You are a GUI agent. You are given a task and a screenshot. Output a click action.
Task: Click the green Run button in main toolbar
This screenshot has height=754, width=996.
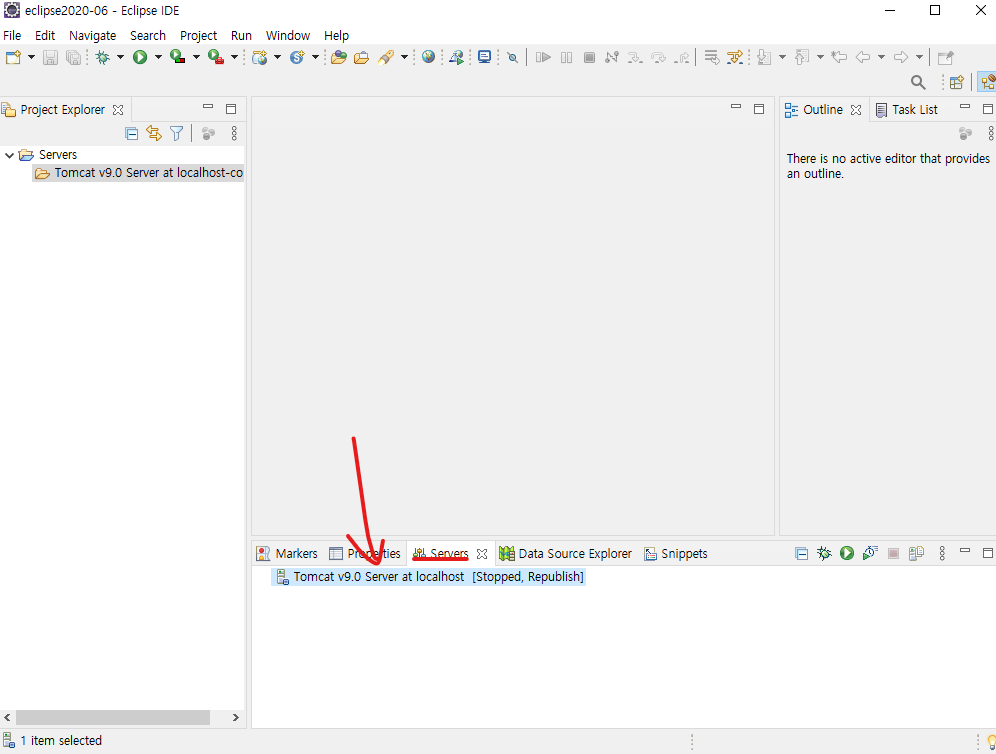140,57
